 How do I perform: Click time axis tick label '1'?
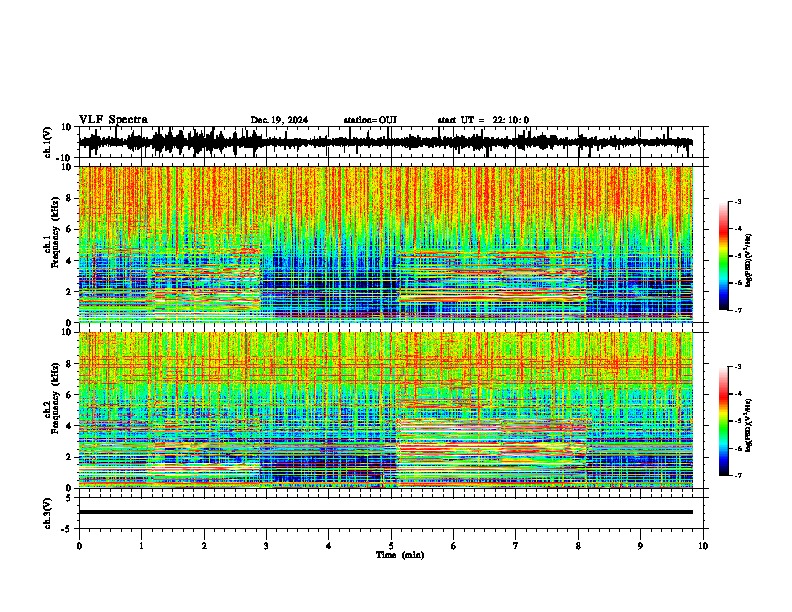(x=141, y=546)
